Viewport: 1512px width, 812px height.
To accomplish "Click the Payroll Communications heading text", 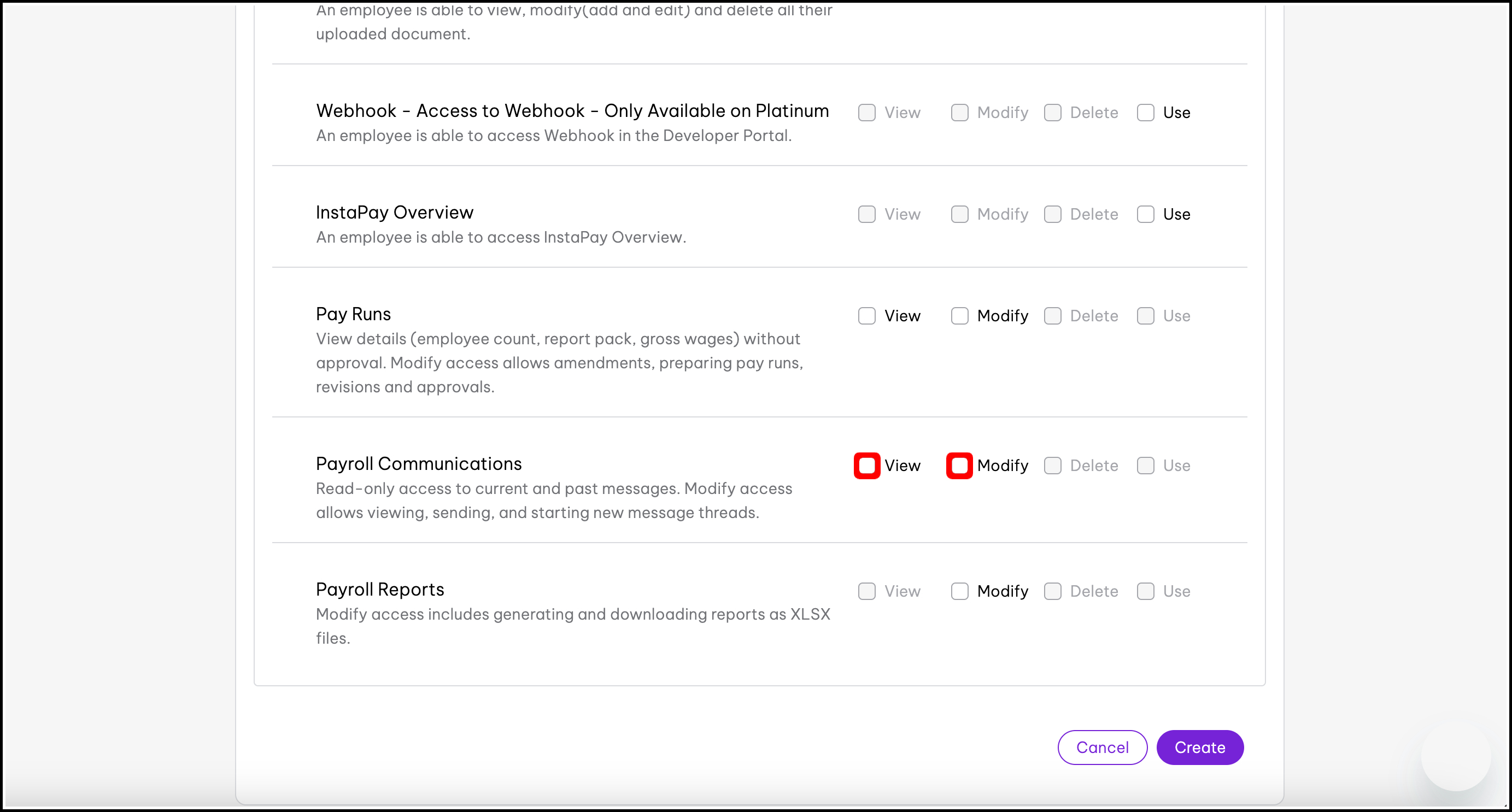I will click(x=419, y=463).
